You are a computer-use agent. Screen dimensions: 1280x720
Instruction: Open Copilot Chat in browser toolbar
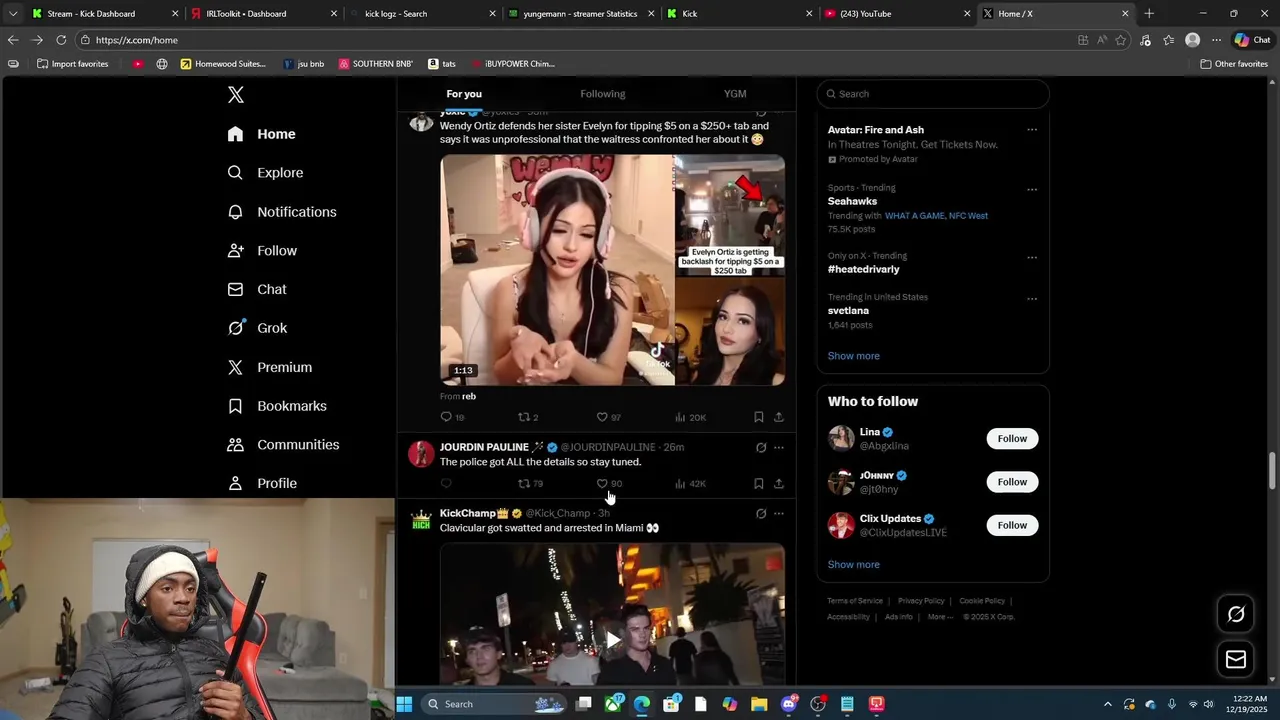(1252, 40)
